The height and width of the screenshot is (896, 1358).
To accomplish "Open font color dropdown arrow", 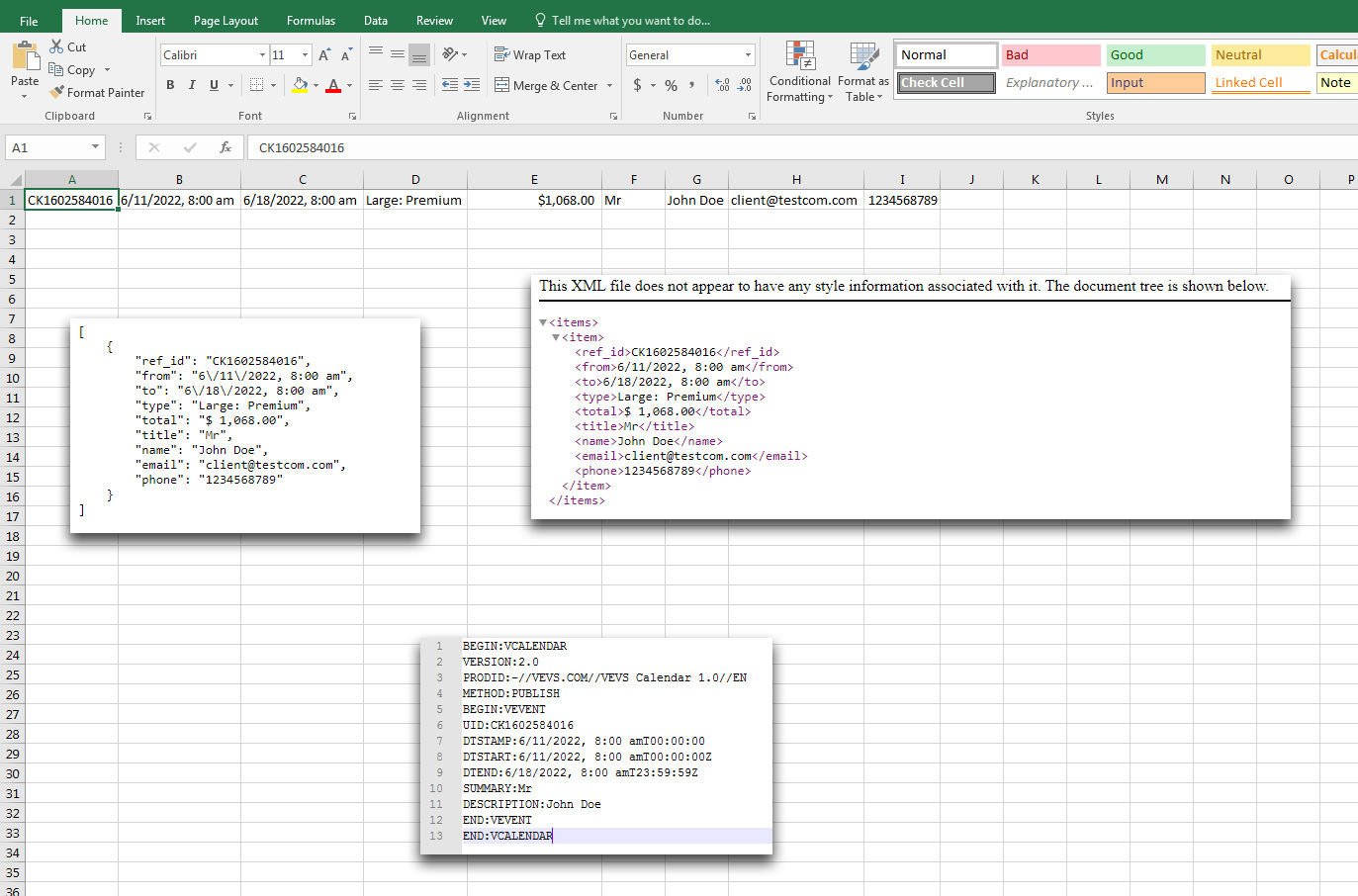I will (x=349, y=85).
